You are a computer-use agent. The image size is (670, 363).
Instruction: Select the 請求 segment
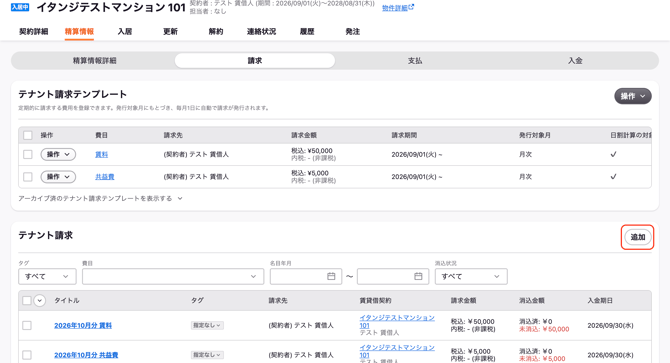255,61
